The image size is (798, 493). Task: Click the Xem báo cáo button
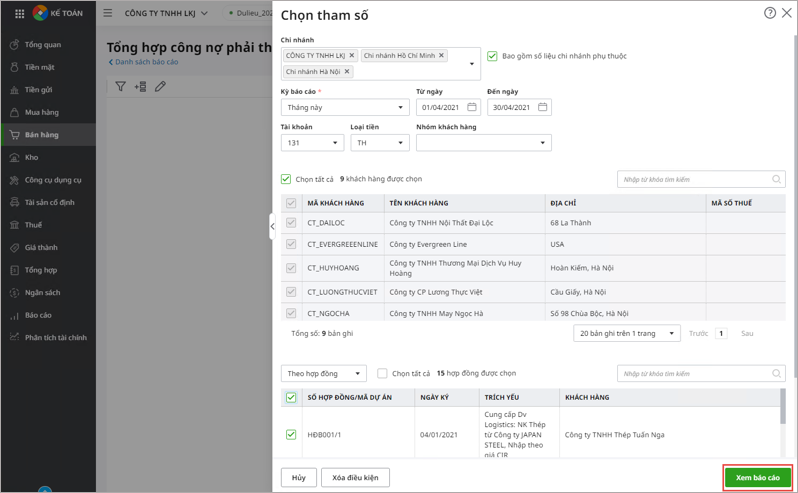[x=757, y=478]
